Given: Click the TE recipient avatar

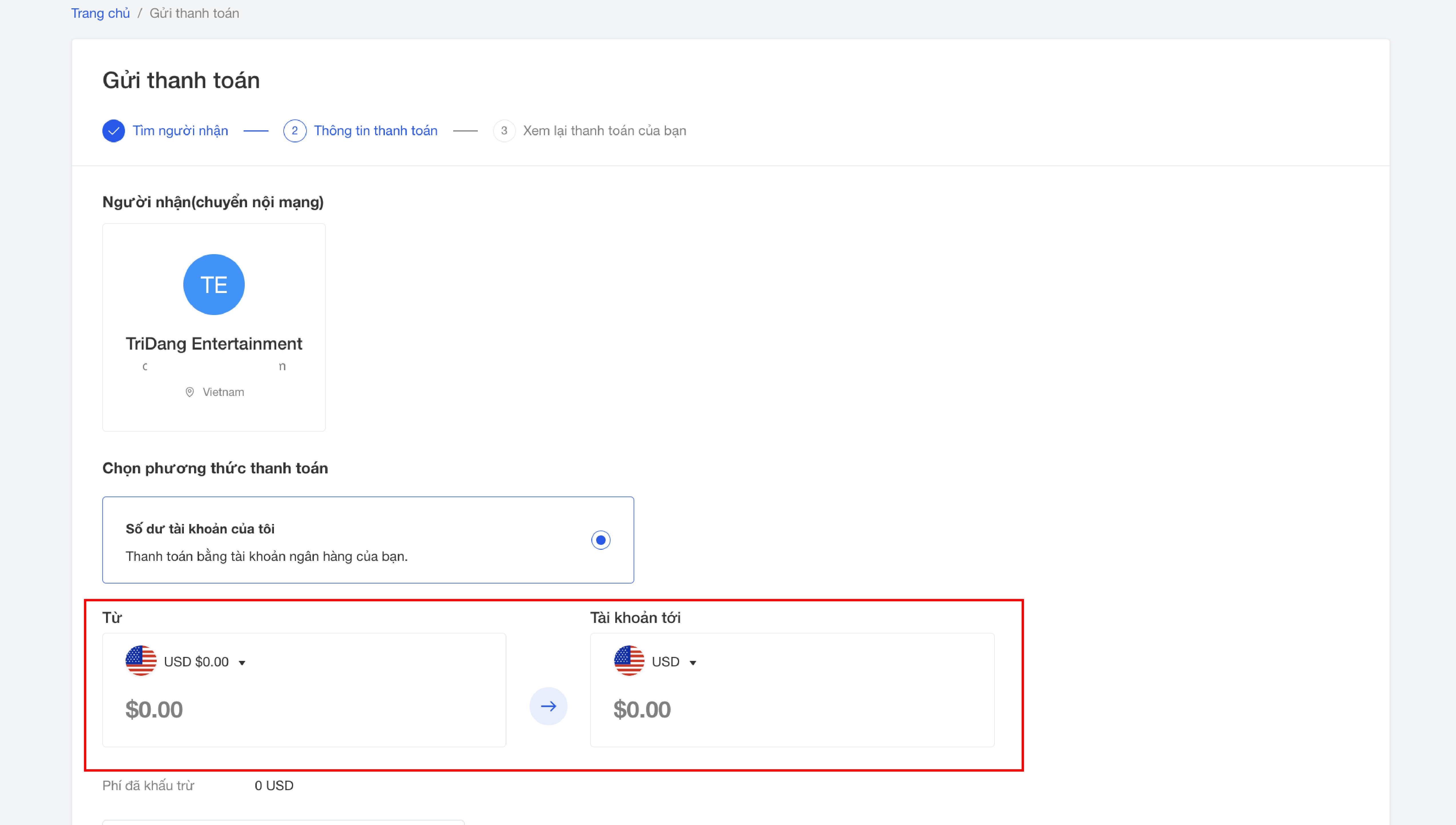Looking at the screenshot, I should [214, 284].
